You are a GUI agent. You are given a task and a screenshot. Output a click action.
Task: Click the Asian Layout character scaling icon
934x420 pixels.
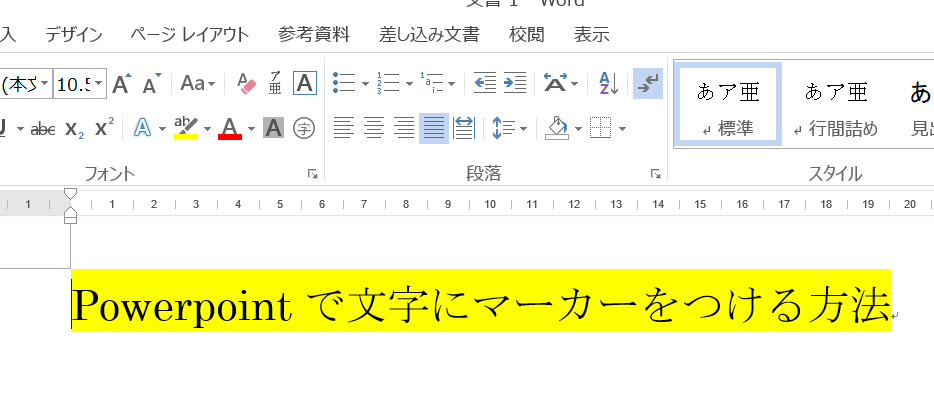click(555, 83)
